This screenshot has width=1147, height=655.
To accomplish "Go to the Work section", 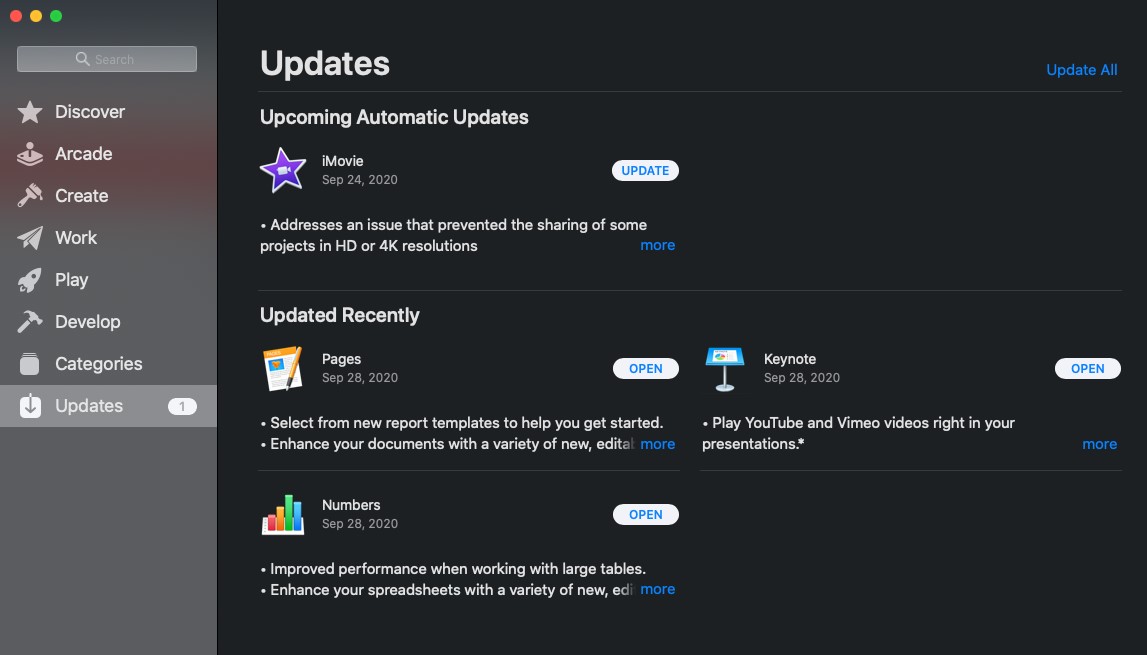I will (76, 238).
